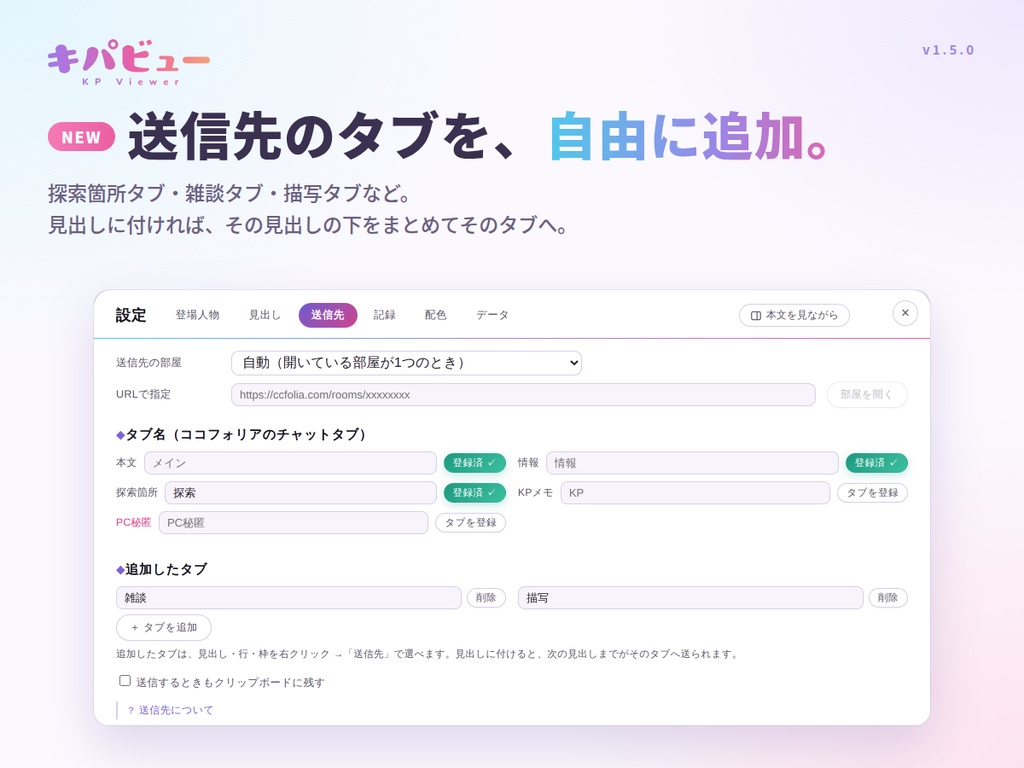Click the 設定 dialog title
Image resolution: width=1024 pixels, height=768 pixels.
point(131,315)
